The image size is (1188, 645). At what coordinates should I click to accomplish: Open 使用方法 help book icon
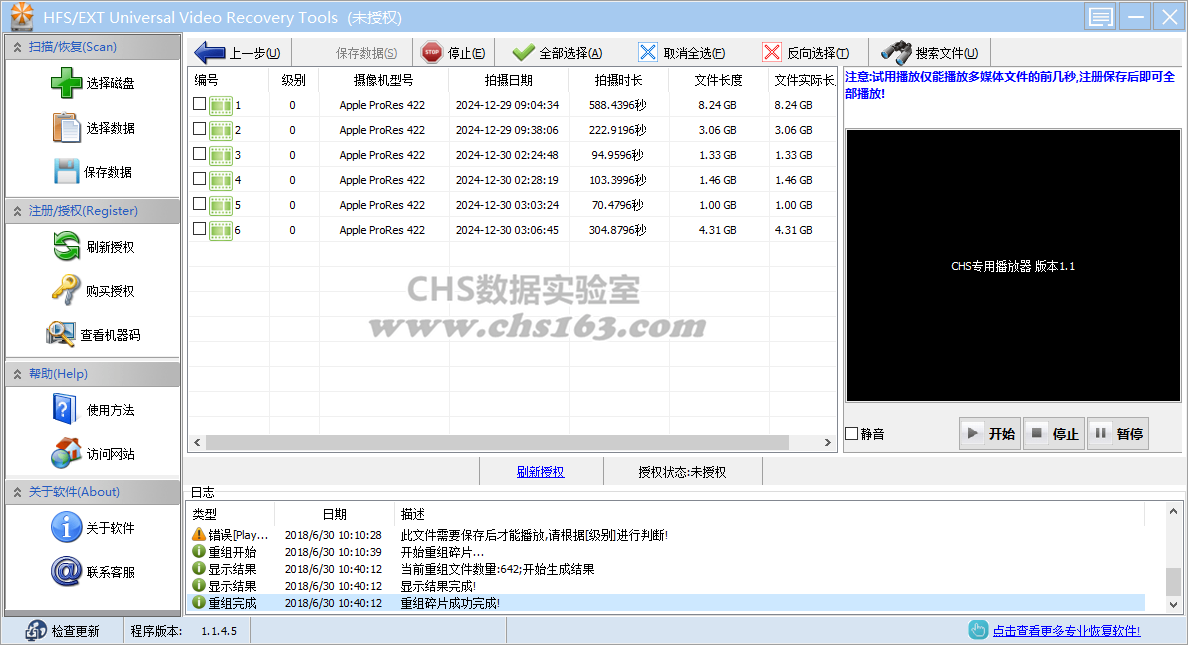64,409
